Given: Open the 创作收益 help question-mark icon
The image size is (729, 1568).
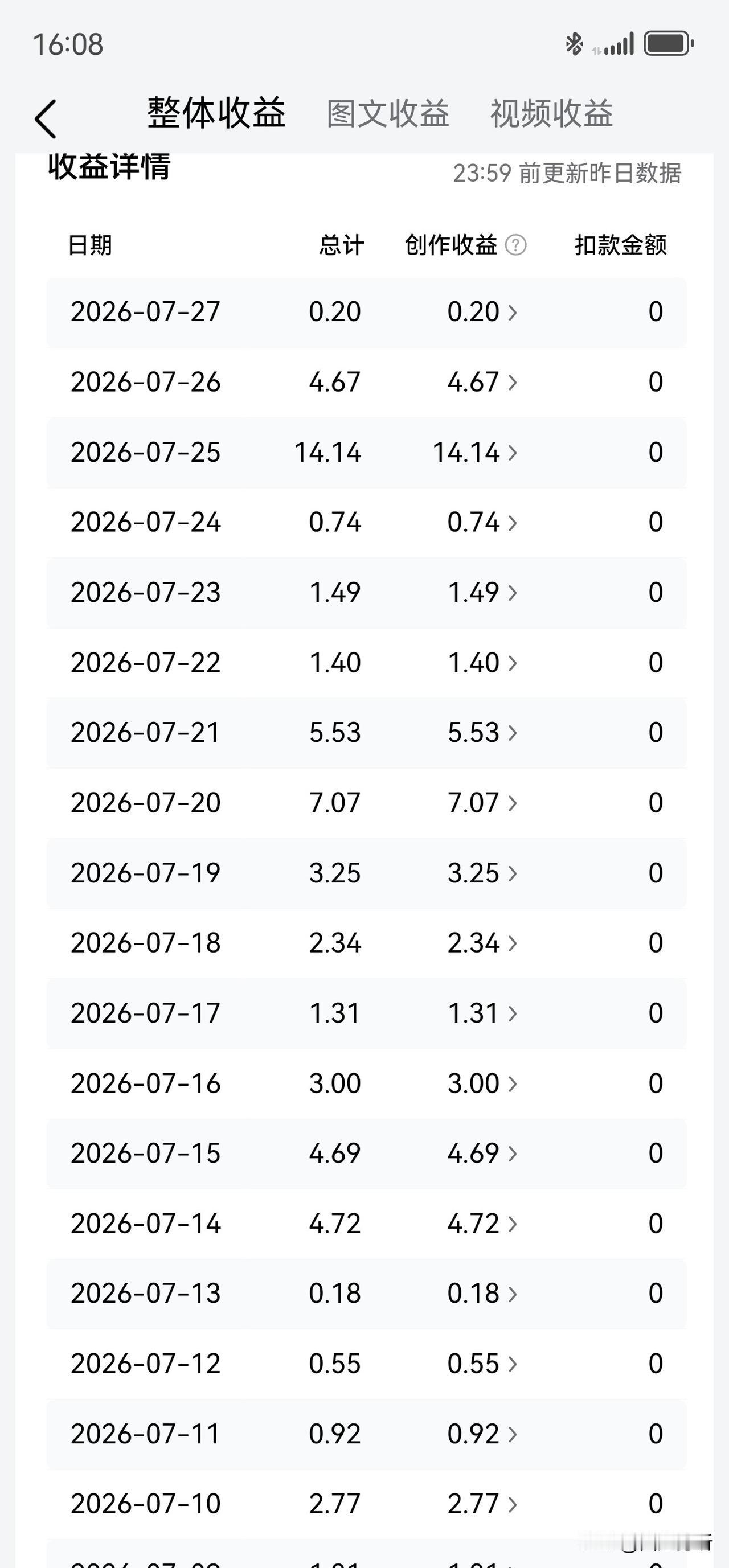Looking at the screenshot, I should [516, 245].
